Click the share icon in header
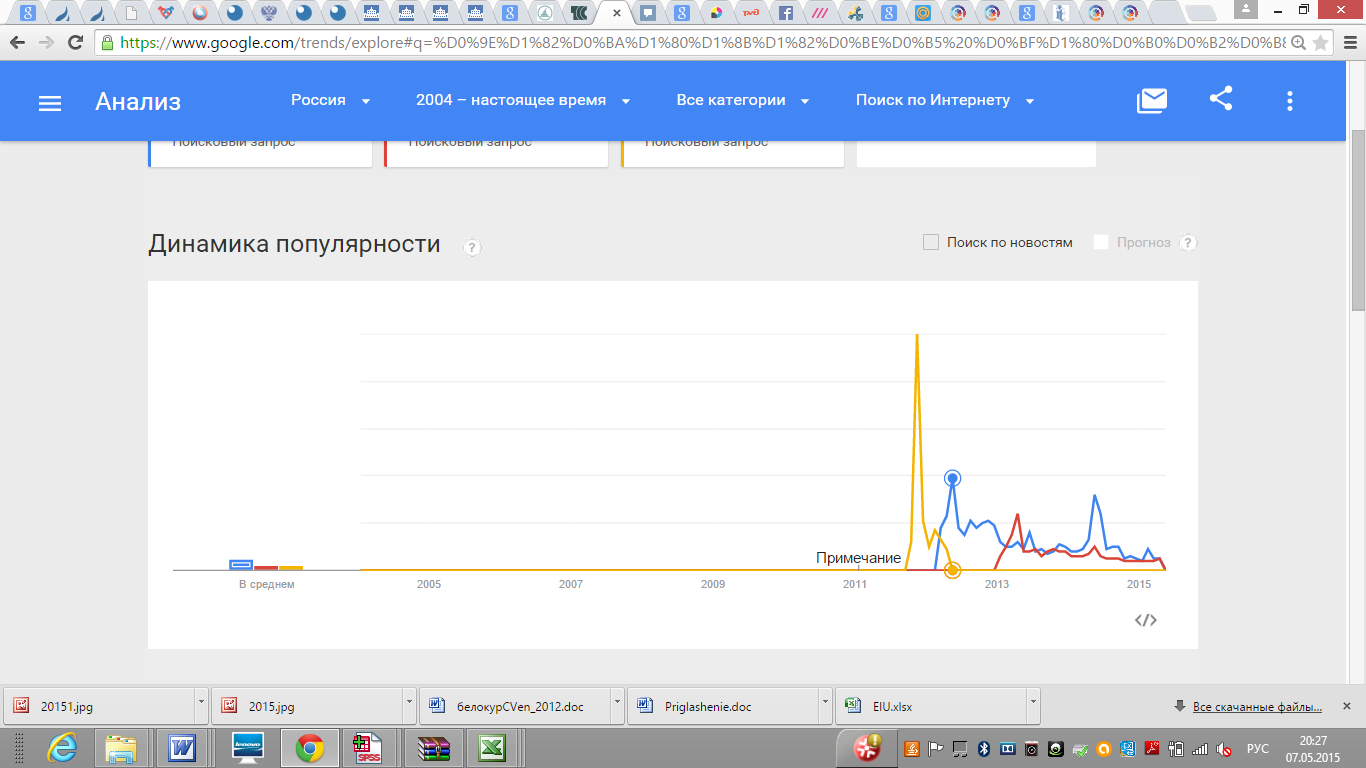1366x768 pixels. pos(1221,99)
